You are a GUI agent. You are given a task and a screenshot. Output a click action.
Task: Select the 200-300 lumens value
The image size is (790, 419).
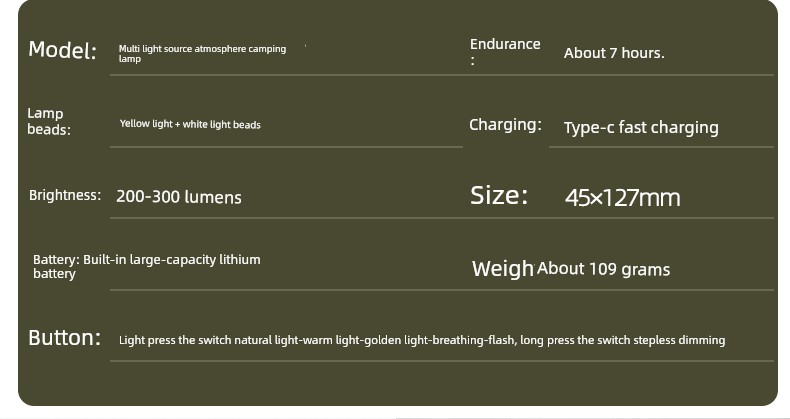(179, 197)
